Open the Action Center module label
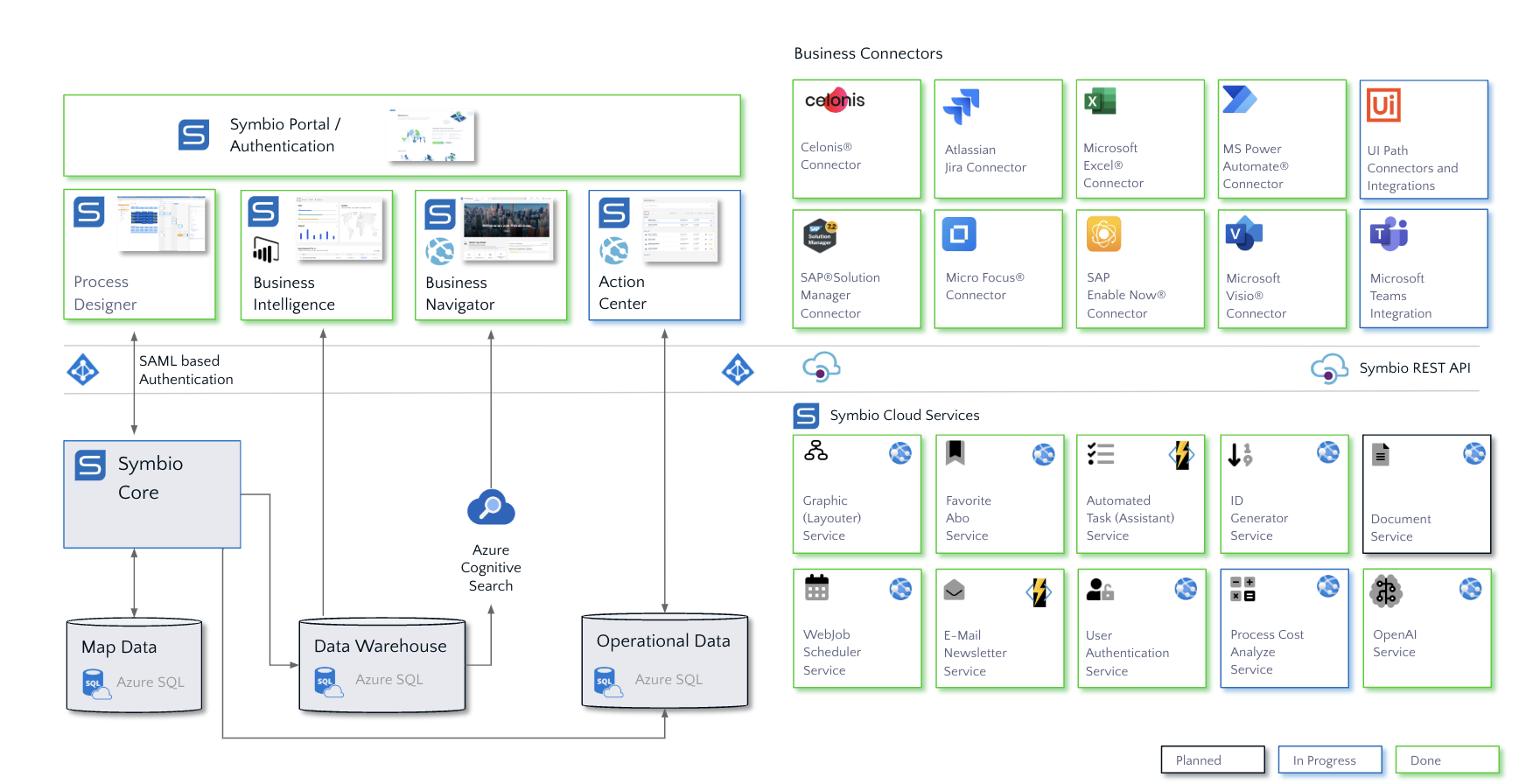 coord(622,292)
